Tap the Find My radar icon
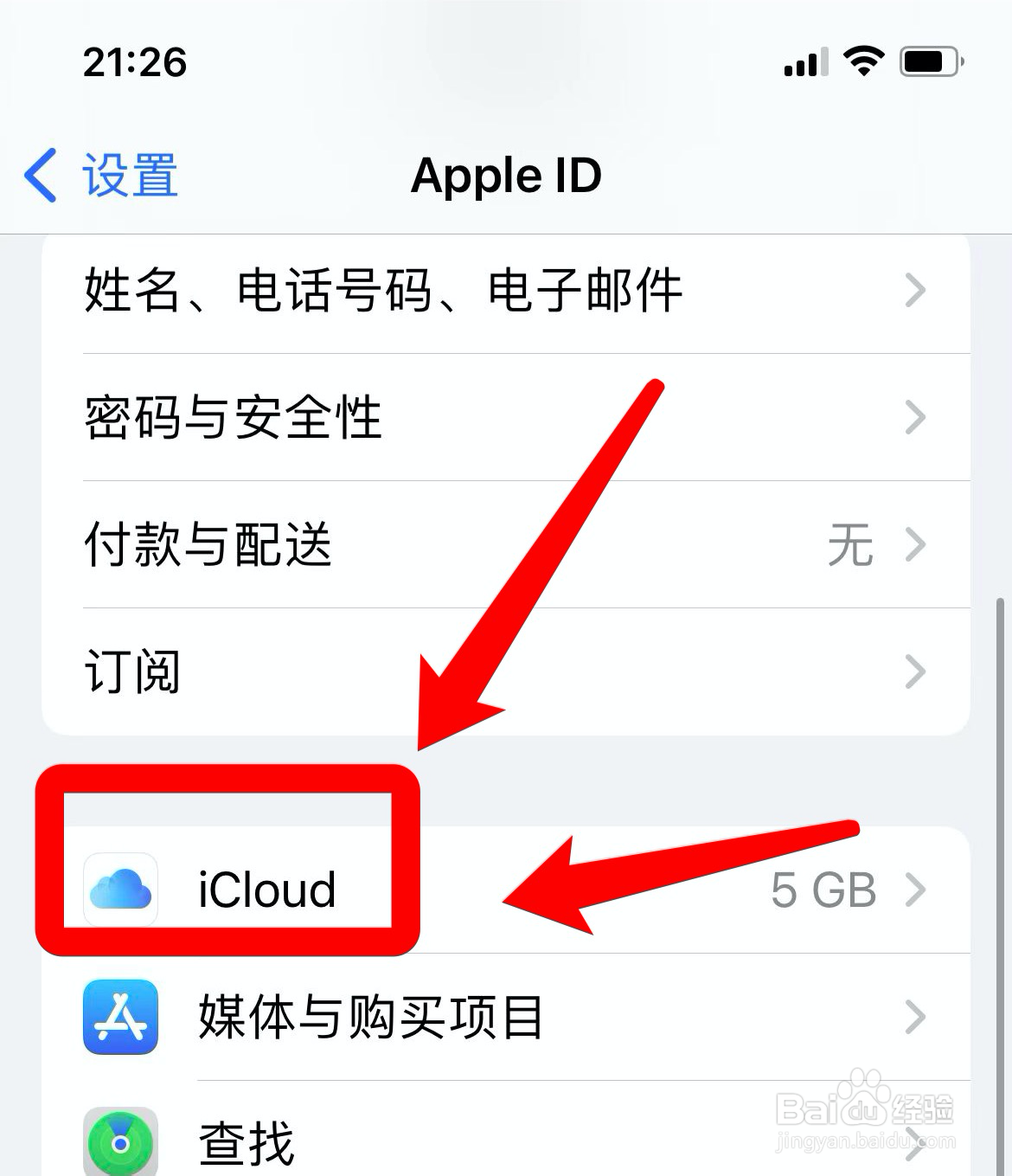 pyautogui.click(x=120, y=1143)
